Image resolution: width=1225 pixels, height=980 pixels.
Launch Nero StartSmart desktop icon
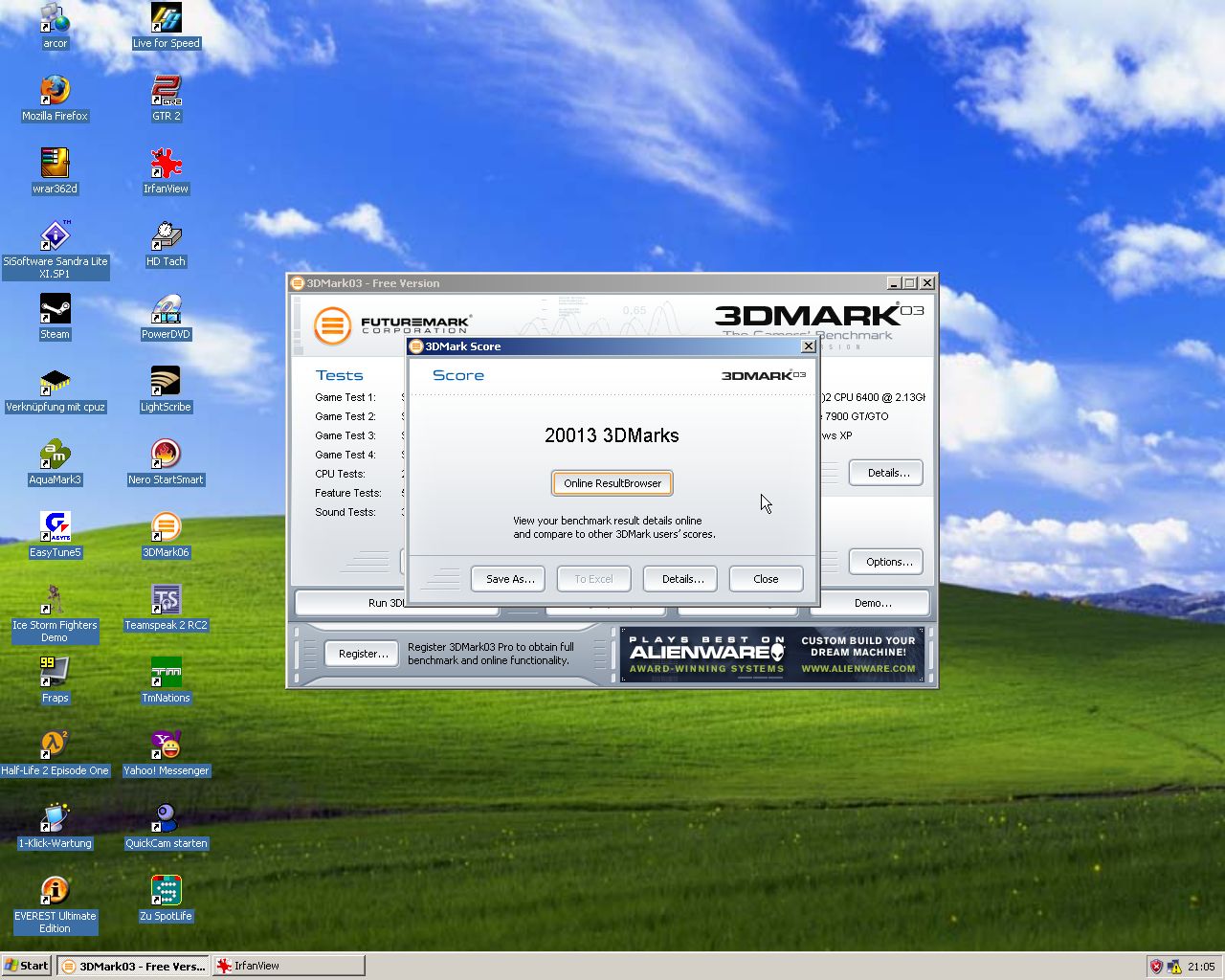pos(166,462)
